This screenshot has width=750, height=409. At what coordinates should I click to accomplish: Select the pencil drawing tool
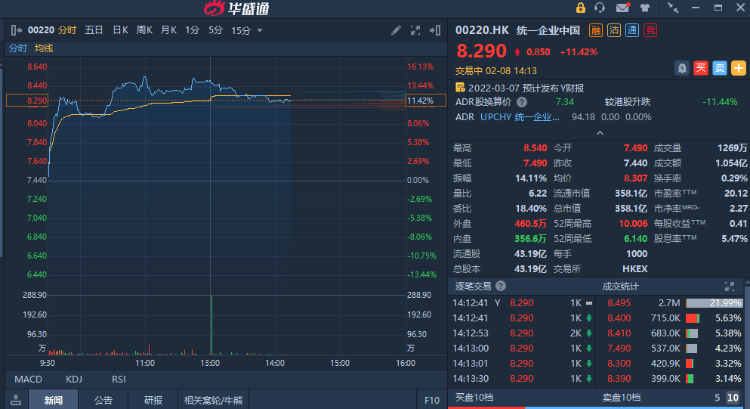coord(396,31)
